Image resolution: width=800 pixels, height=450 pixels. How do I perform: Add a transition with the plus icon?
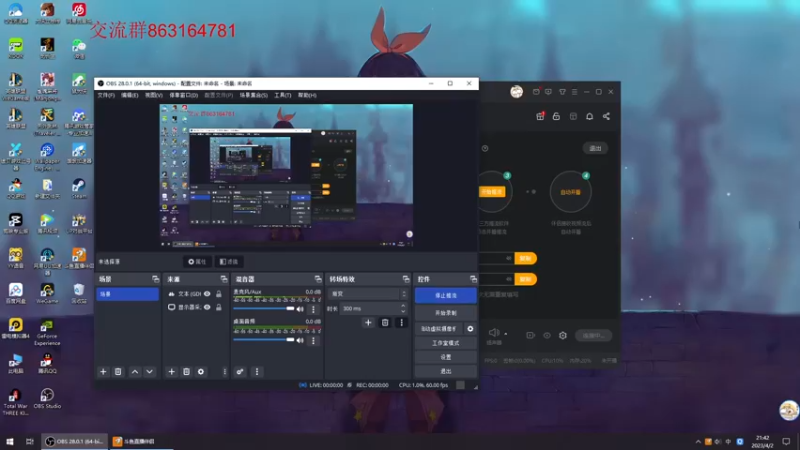tap(368, 322)
